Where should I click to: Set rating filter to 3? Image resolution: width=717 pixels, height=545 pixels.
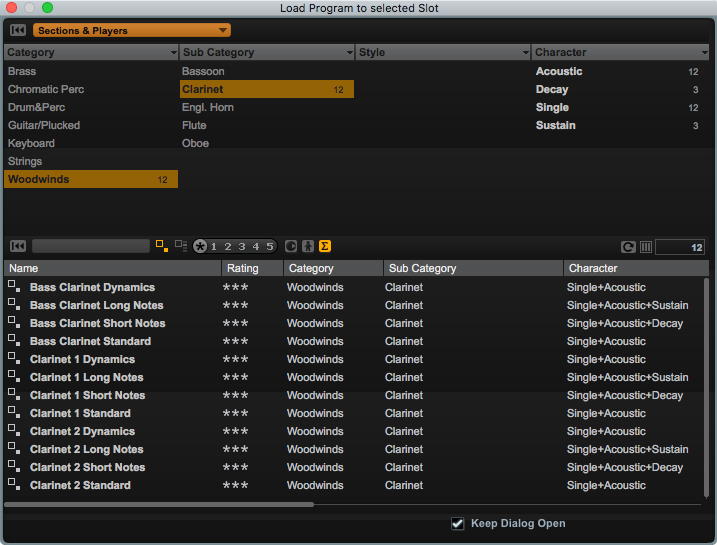point(242,246)
